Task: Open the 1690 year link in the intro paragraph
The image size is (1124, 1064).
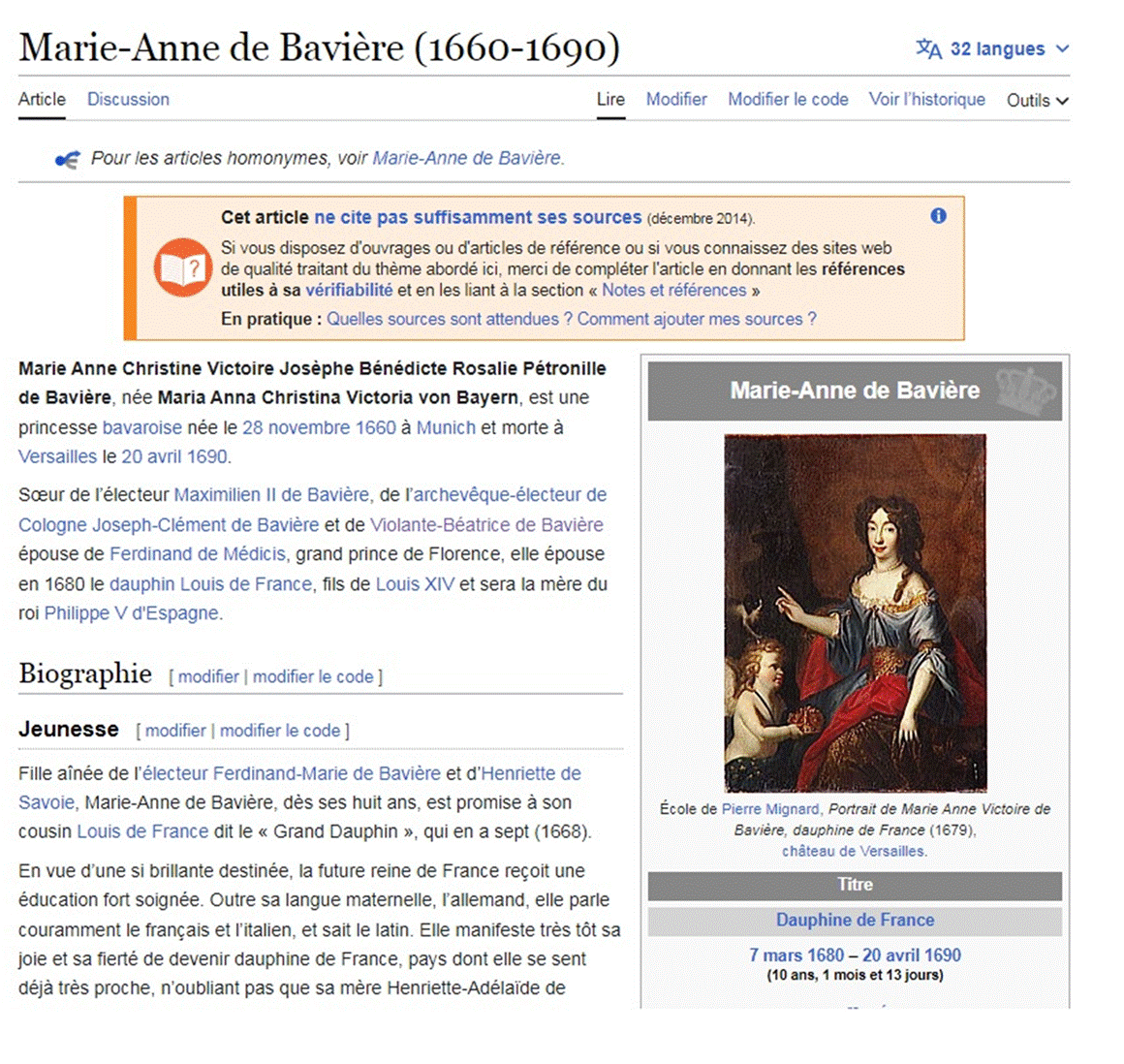Action: (x=207, y=456)
